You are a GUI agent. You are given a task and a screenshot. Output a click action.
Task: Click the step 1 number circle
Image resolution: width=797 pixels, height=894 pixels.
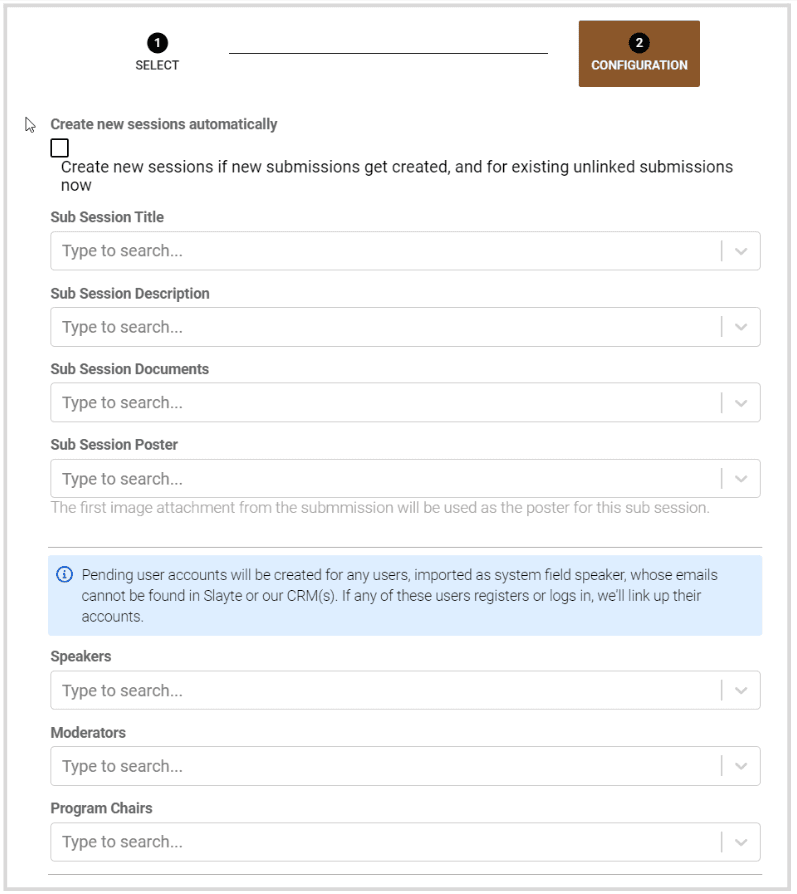coord(157,43)
